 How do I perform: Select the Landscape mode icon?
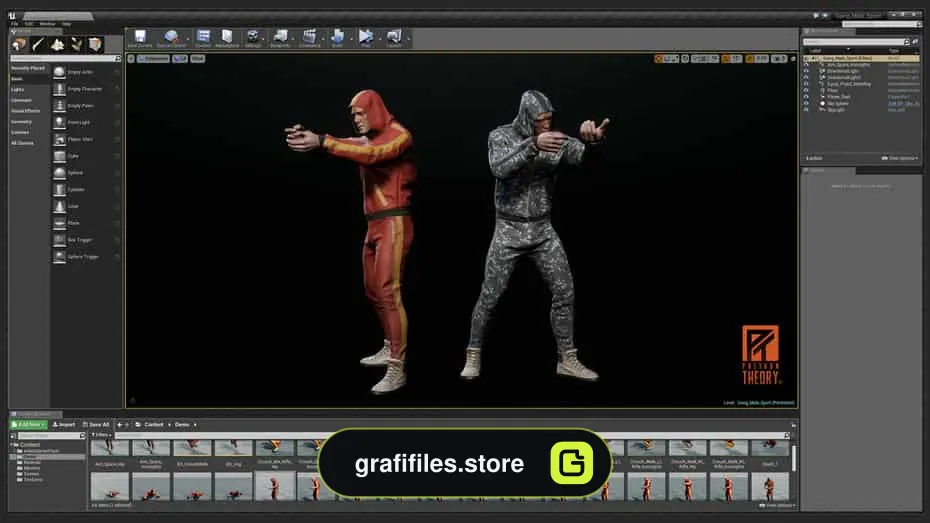pyautogui.click(x=57, y=44)
